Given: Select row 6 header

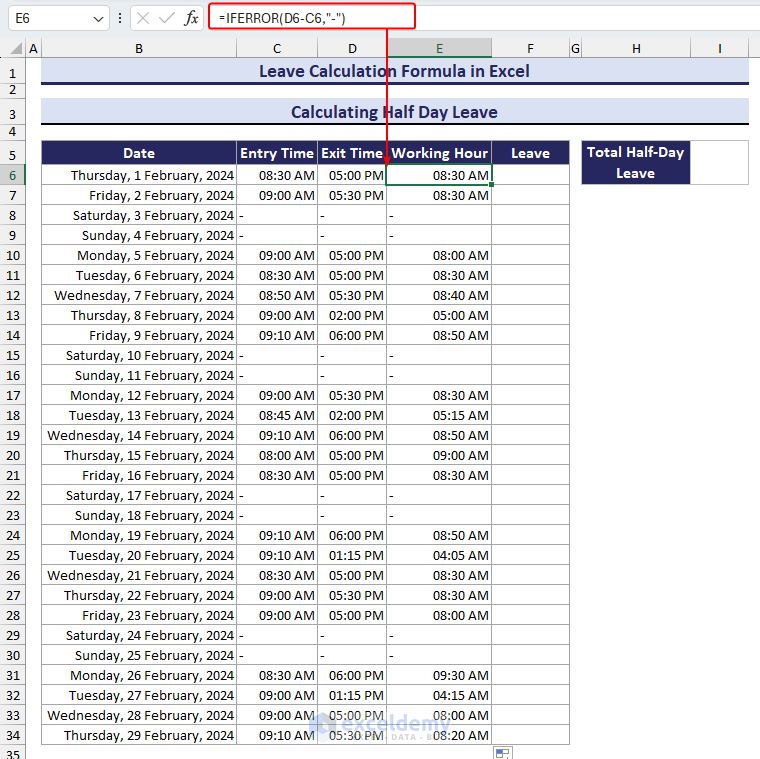Looking at the screenshot, I should (x=13, y=175).
